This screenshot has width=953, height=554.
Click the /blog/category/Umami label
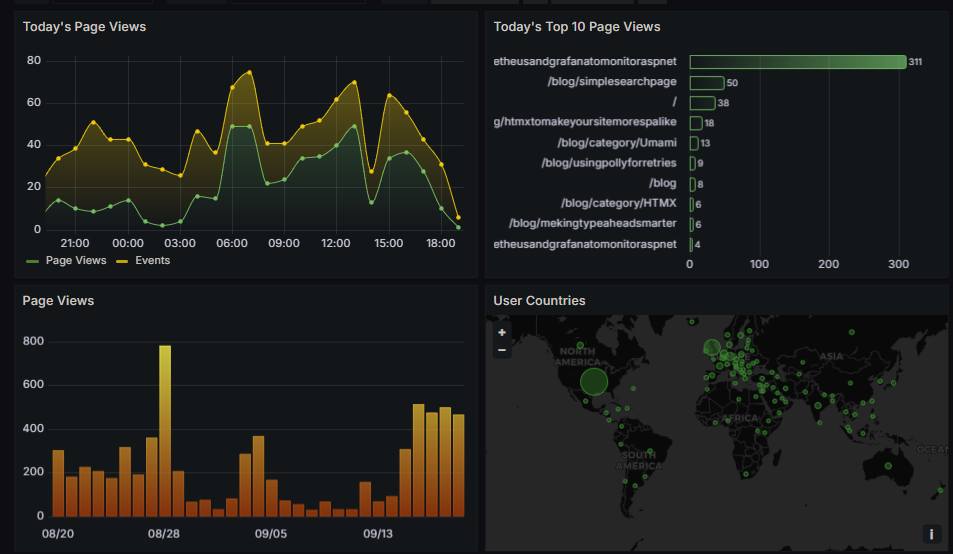point(617,143)
